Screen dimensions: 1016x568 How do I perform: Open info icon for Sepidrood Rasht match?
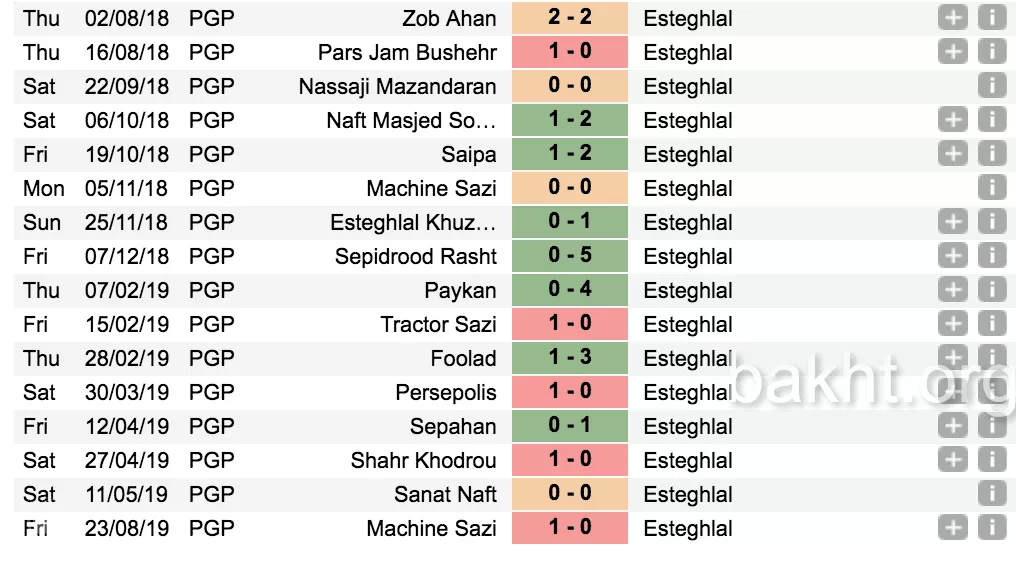[991, 256]
